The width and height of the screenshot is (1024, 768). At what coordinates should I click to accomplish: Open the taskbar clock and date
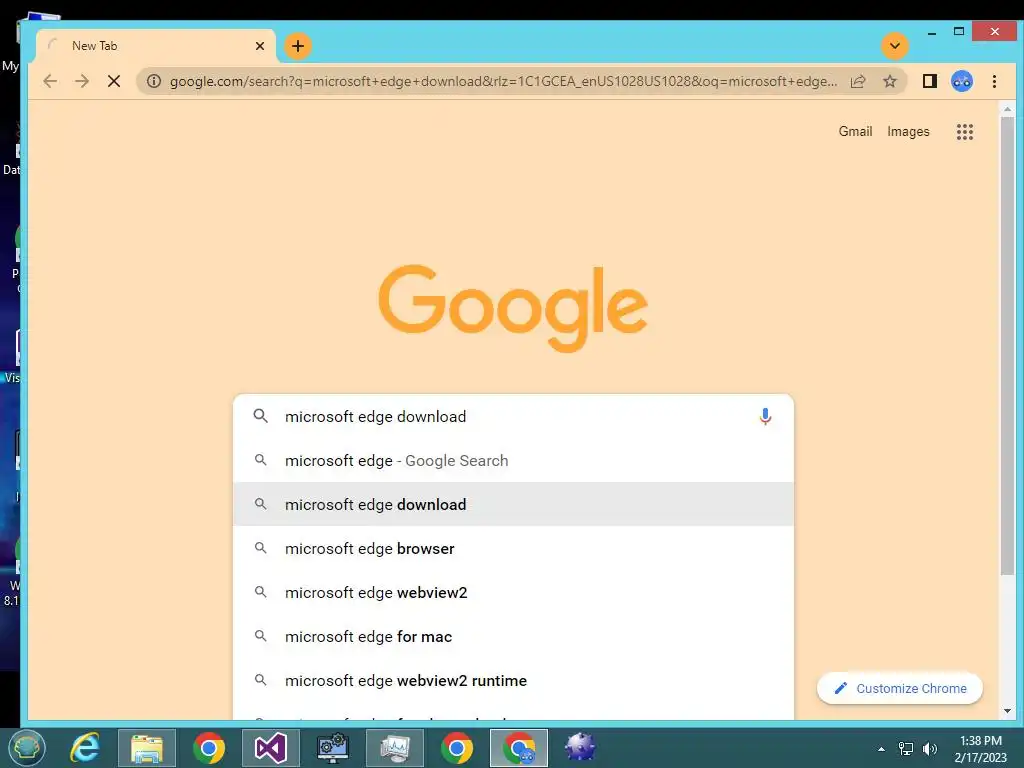point(980,749)
